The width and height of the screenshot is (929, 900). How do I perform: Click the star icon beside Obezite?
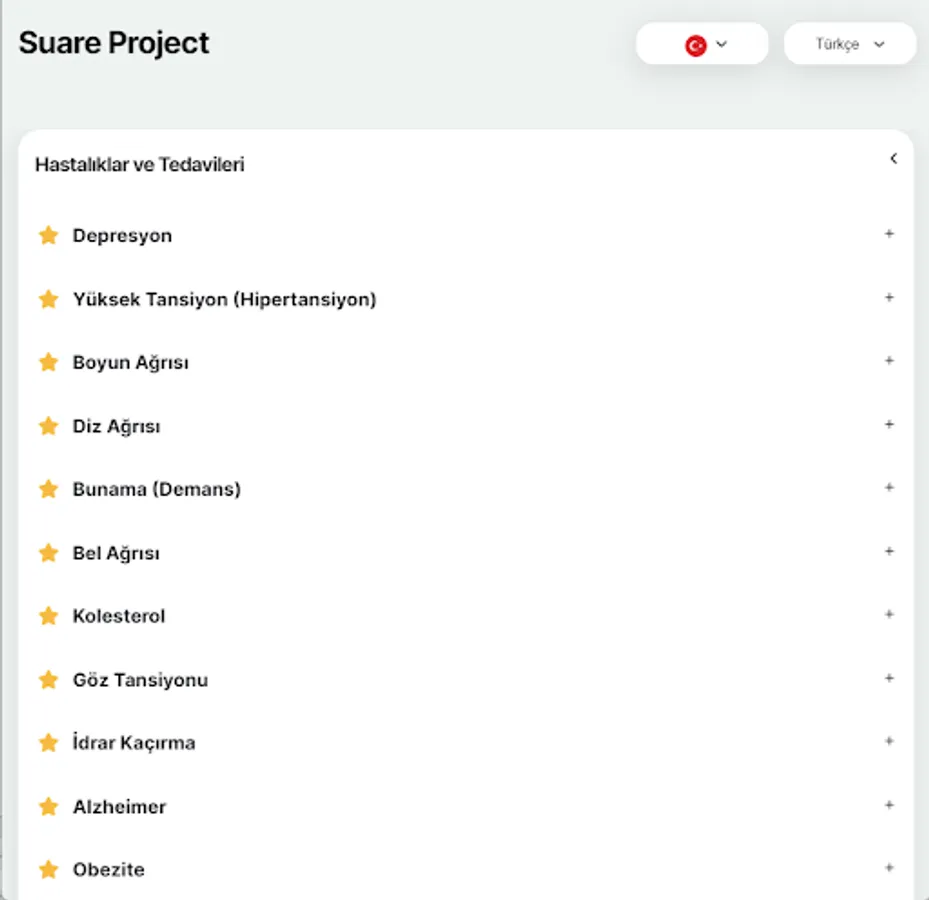(x=48, y=869)
